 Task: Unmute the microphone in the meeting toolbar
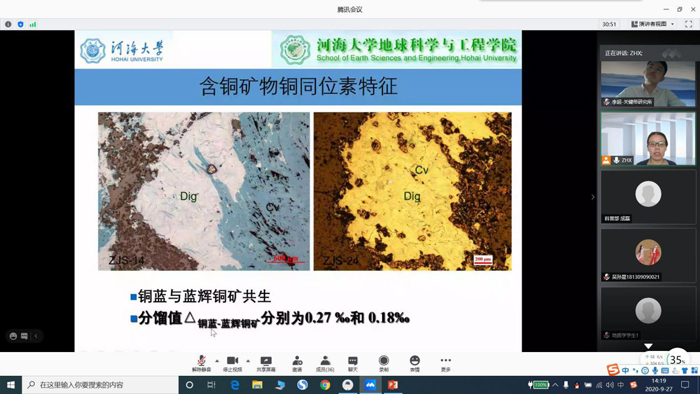pos(201,363)
